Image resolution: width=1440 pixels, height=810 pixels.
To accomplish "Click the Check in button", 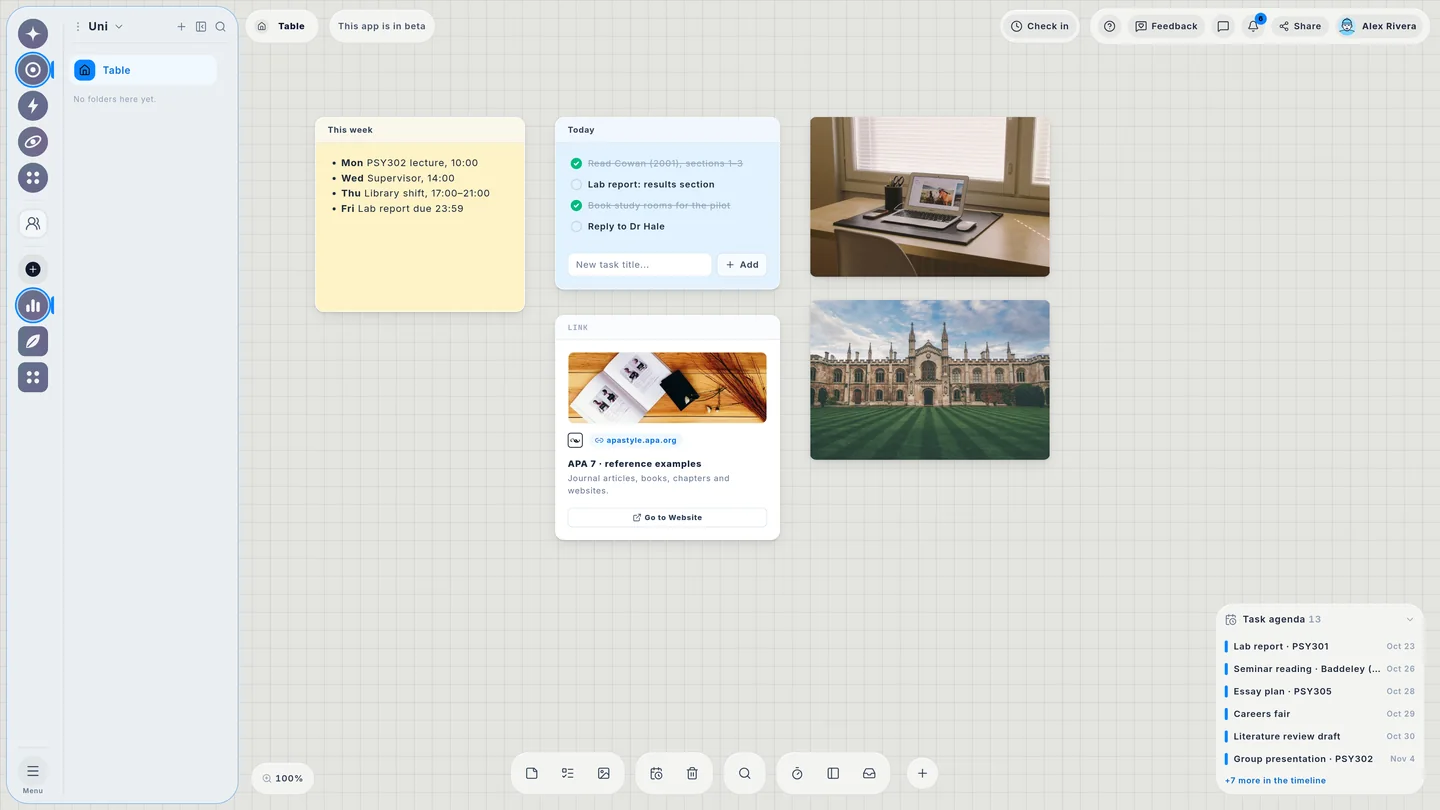I will [x=1040, y=26].
